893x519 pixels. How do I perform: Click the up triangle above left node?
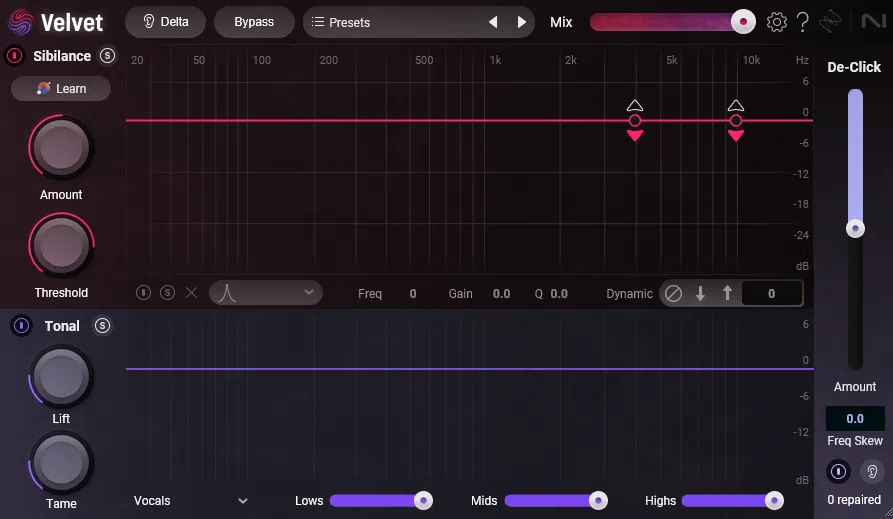pyautogui.click(x=634, y=106)
